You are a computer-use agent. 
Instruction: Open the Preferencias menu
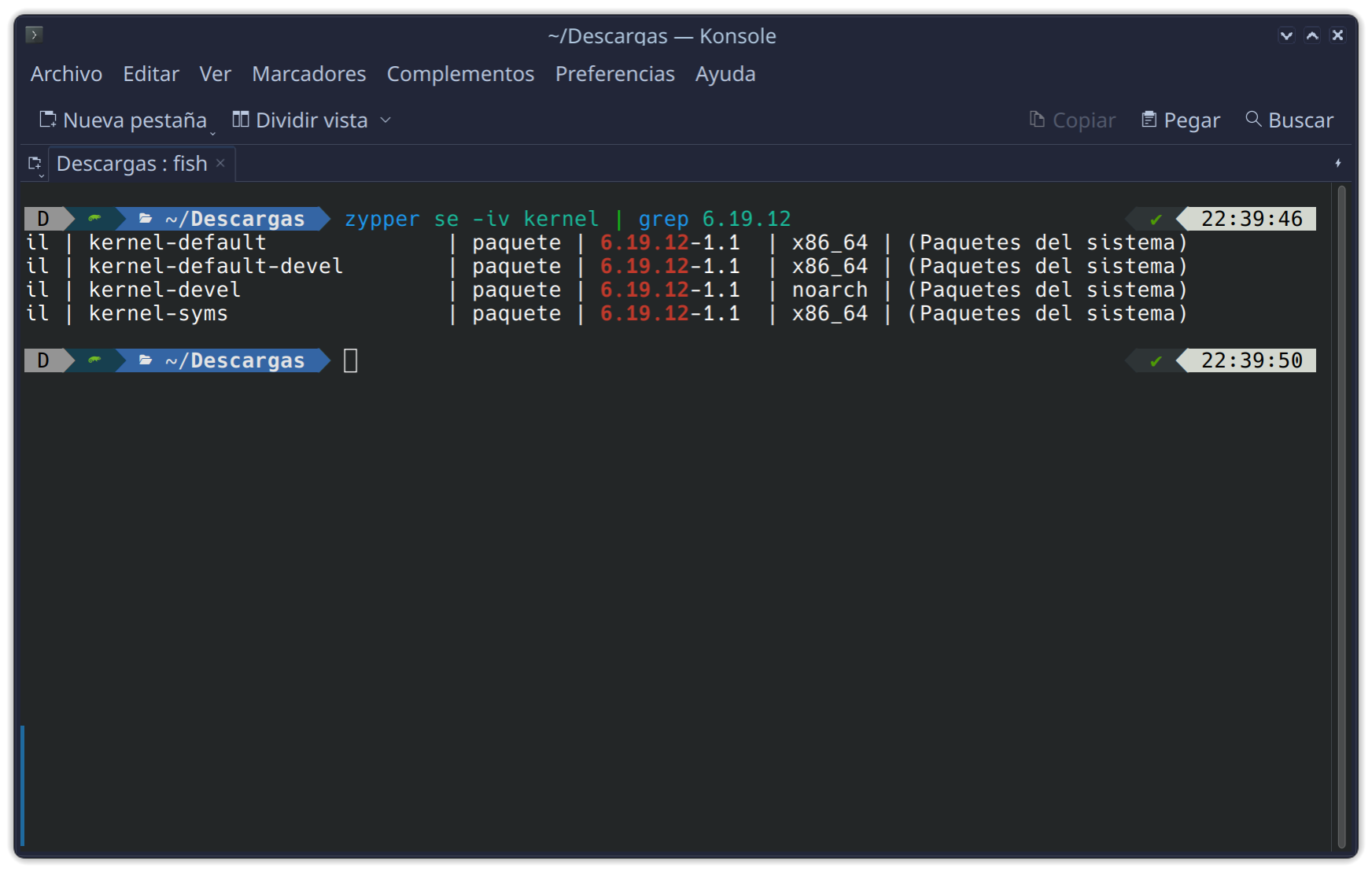615,74
